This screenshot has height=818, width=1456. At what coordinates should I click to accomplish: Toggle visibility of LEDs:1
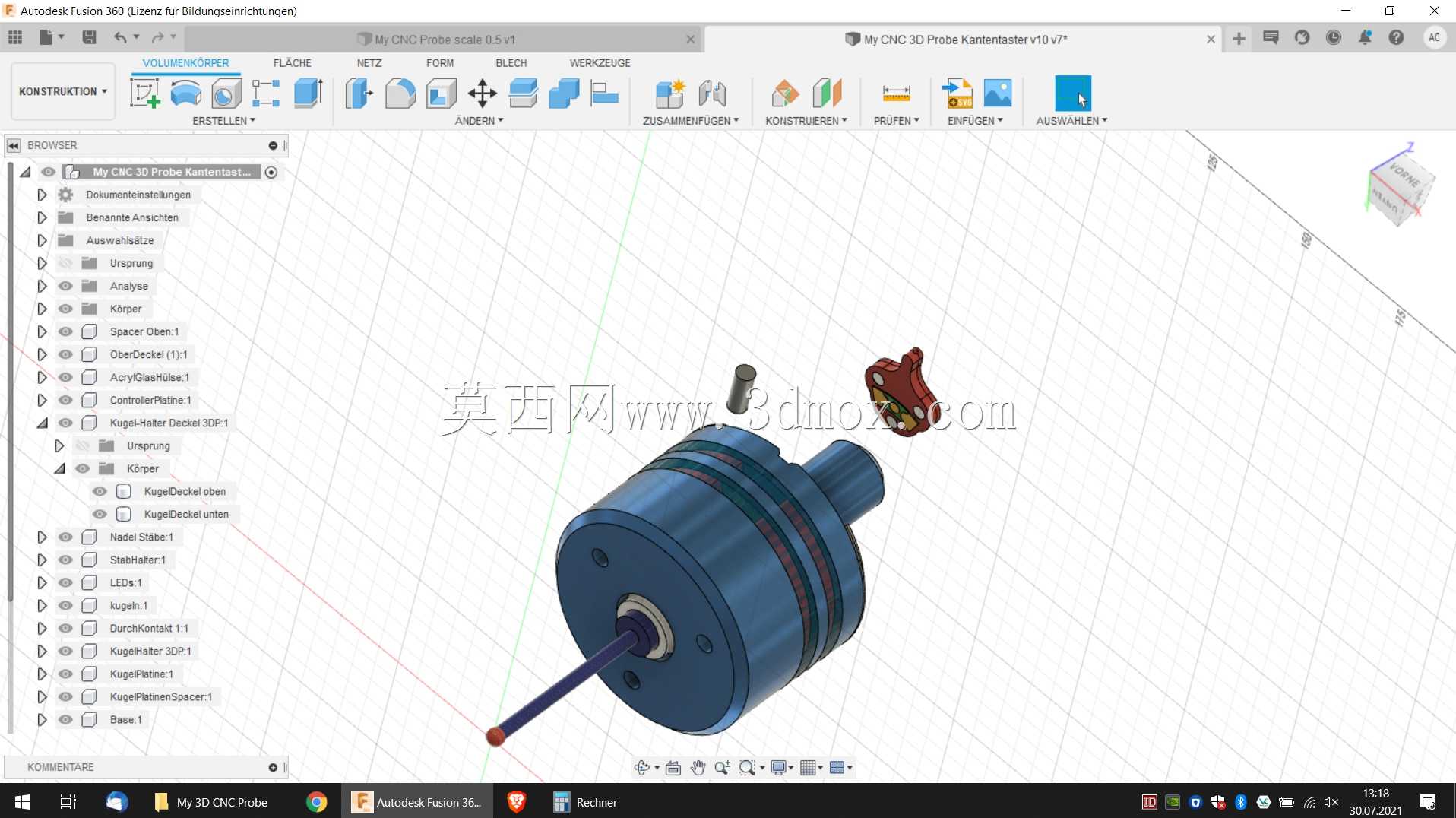point(66,582)
